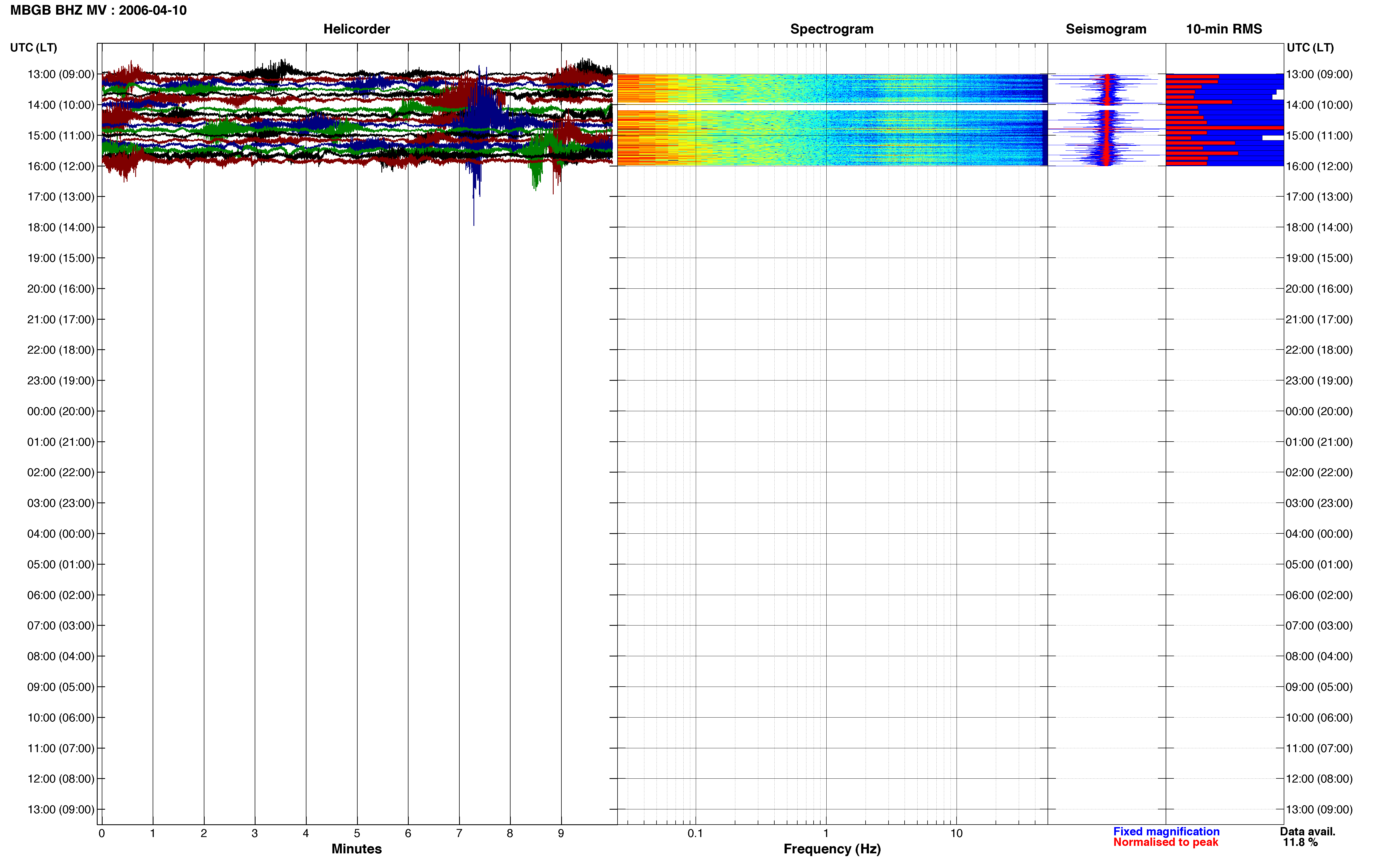Click the right '10:00 (06:00)' time label

(1319, 718)
